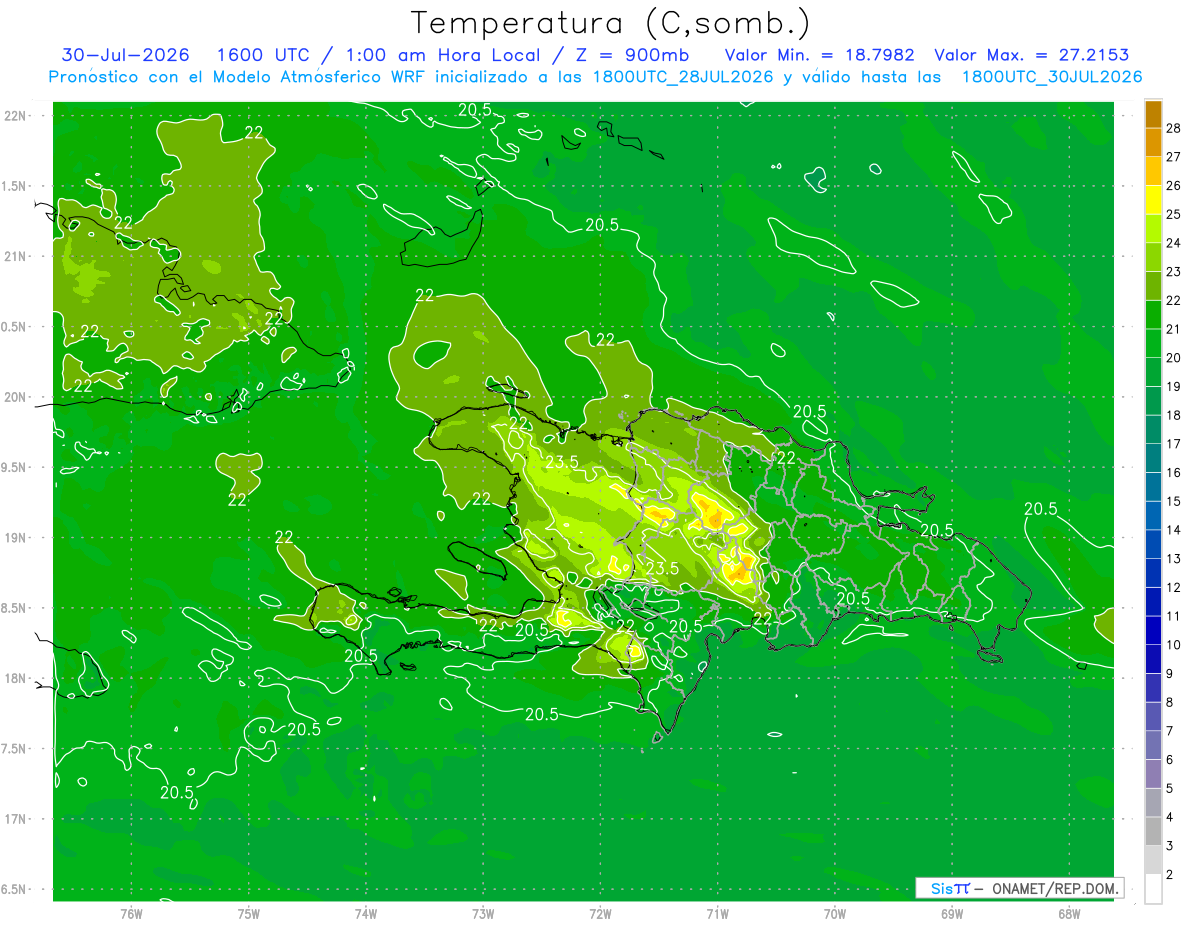The height and width of the screenshot is (927, 1200).
Task: Pick the green swatch between 20 and 21
Action: click(1153, 343)
